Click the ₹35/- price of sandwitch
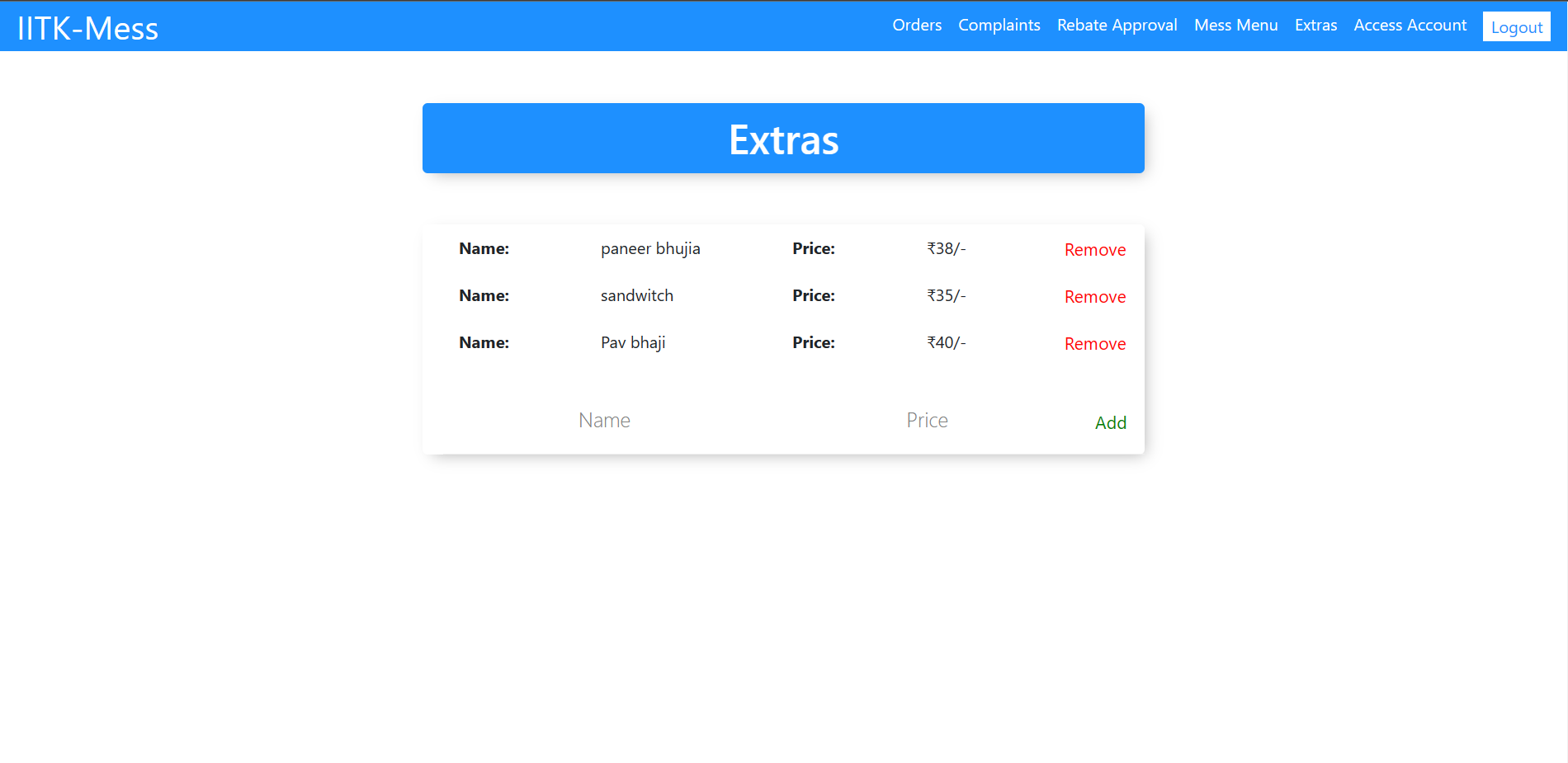The height and width of the screenshot is (763, 1568). point(944,295)
